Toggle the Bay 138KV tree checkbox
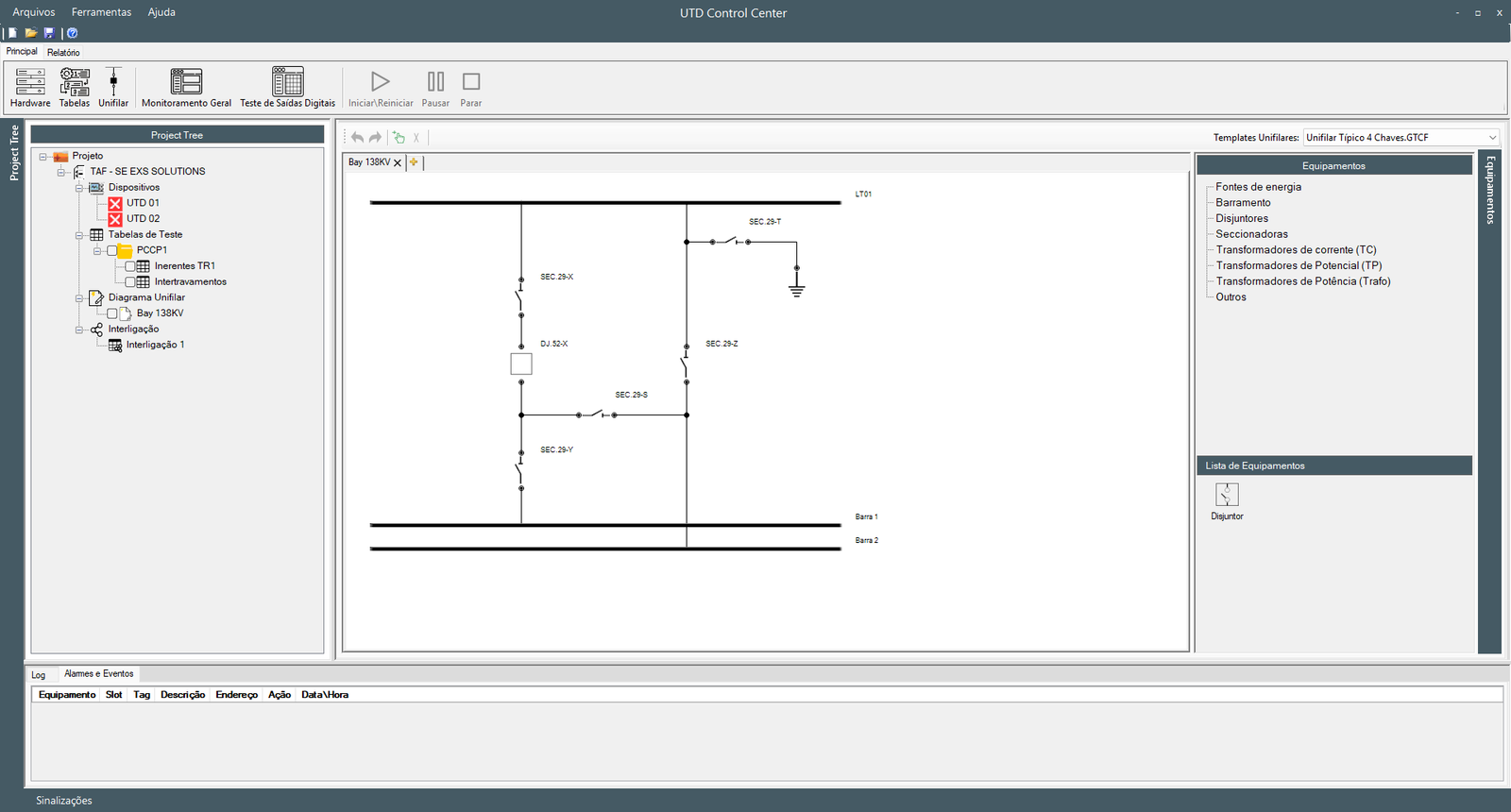The image size is (1511, 812). tap(112, 313)
